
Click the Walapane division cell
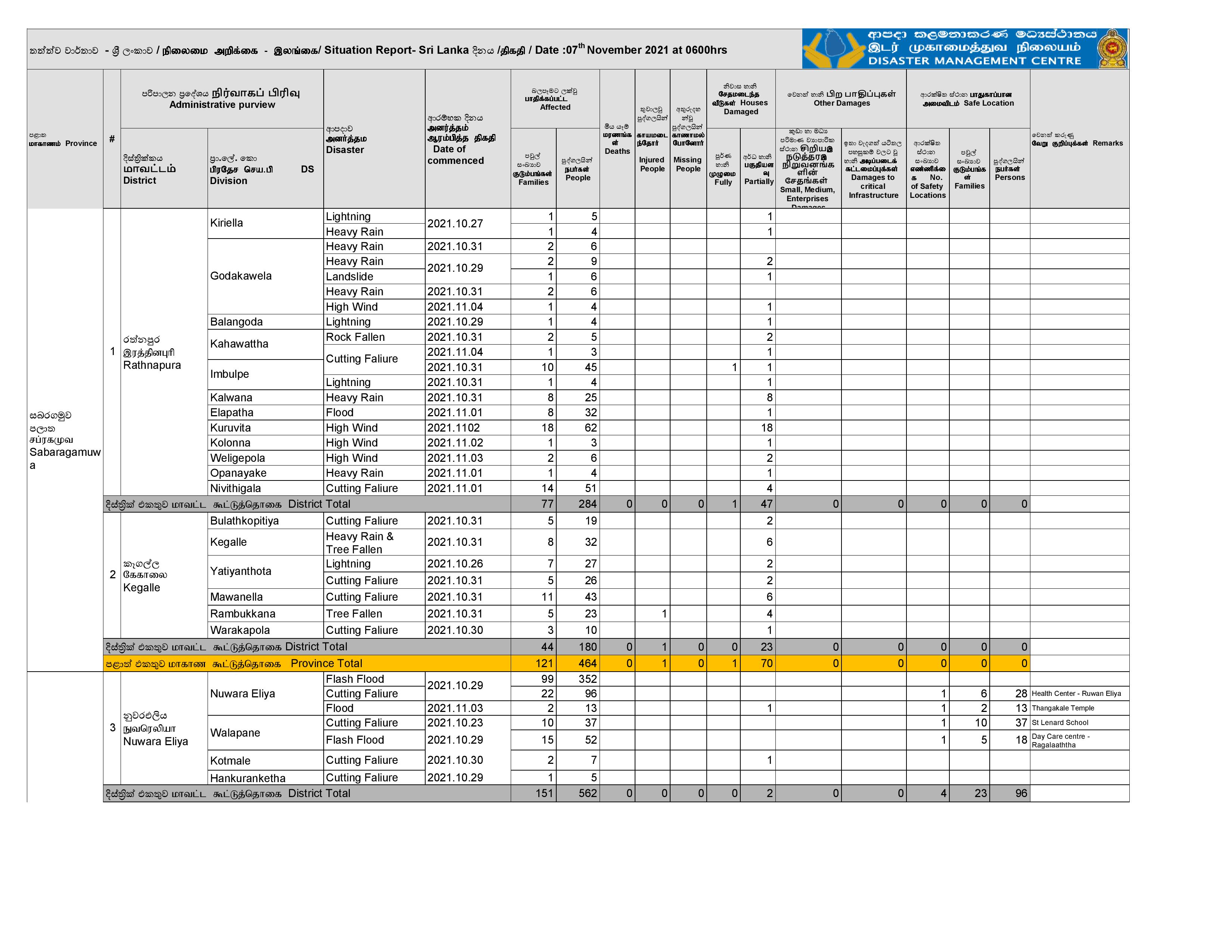(x=266, y=732)
